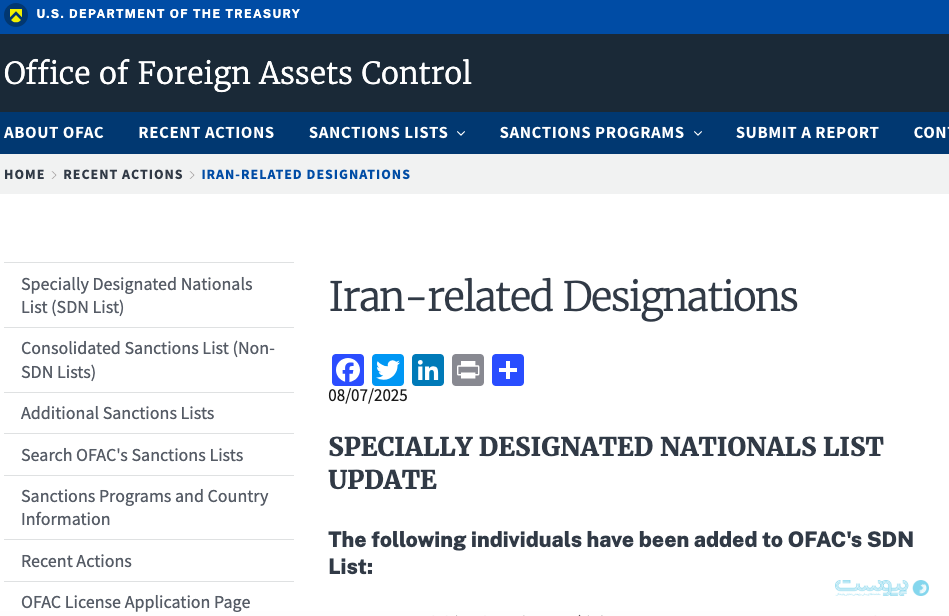
Task: Open the blue plus share icon
Action: tap(508, 370)
